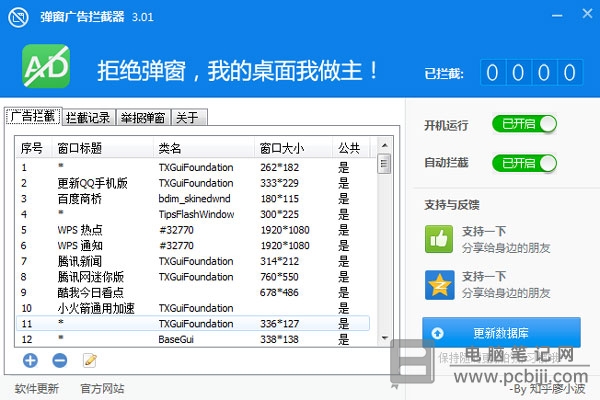This screenshot has width=600, height=400.
Task: Click scrollbar up arrow in rule list
Action: (385, 145)
